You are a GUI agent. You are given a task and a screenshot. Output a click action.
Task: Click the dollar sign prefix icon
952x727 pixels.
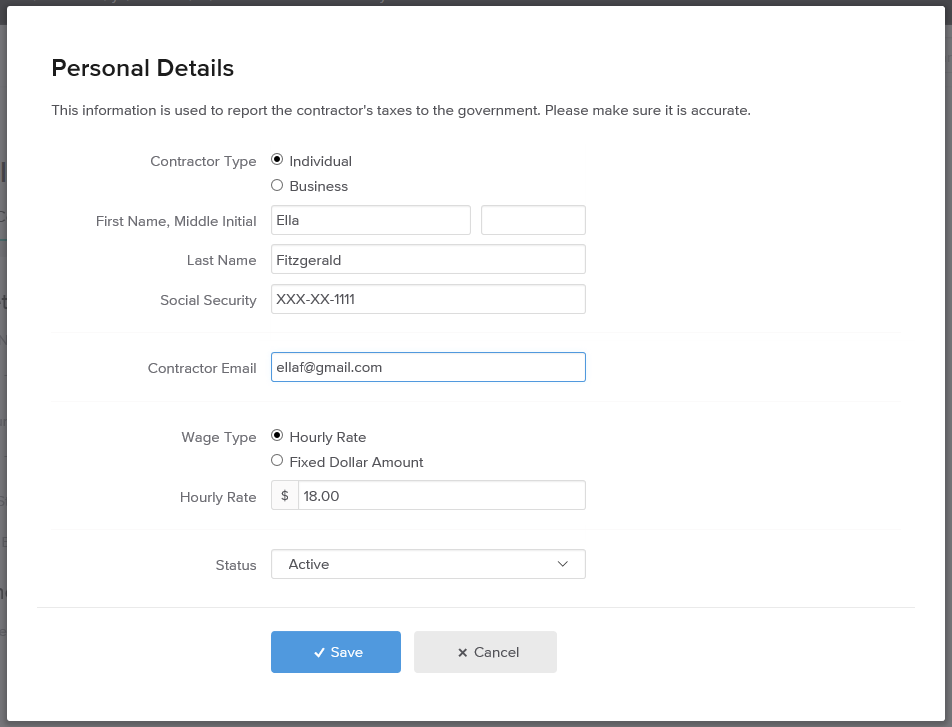pos(285,496)
